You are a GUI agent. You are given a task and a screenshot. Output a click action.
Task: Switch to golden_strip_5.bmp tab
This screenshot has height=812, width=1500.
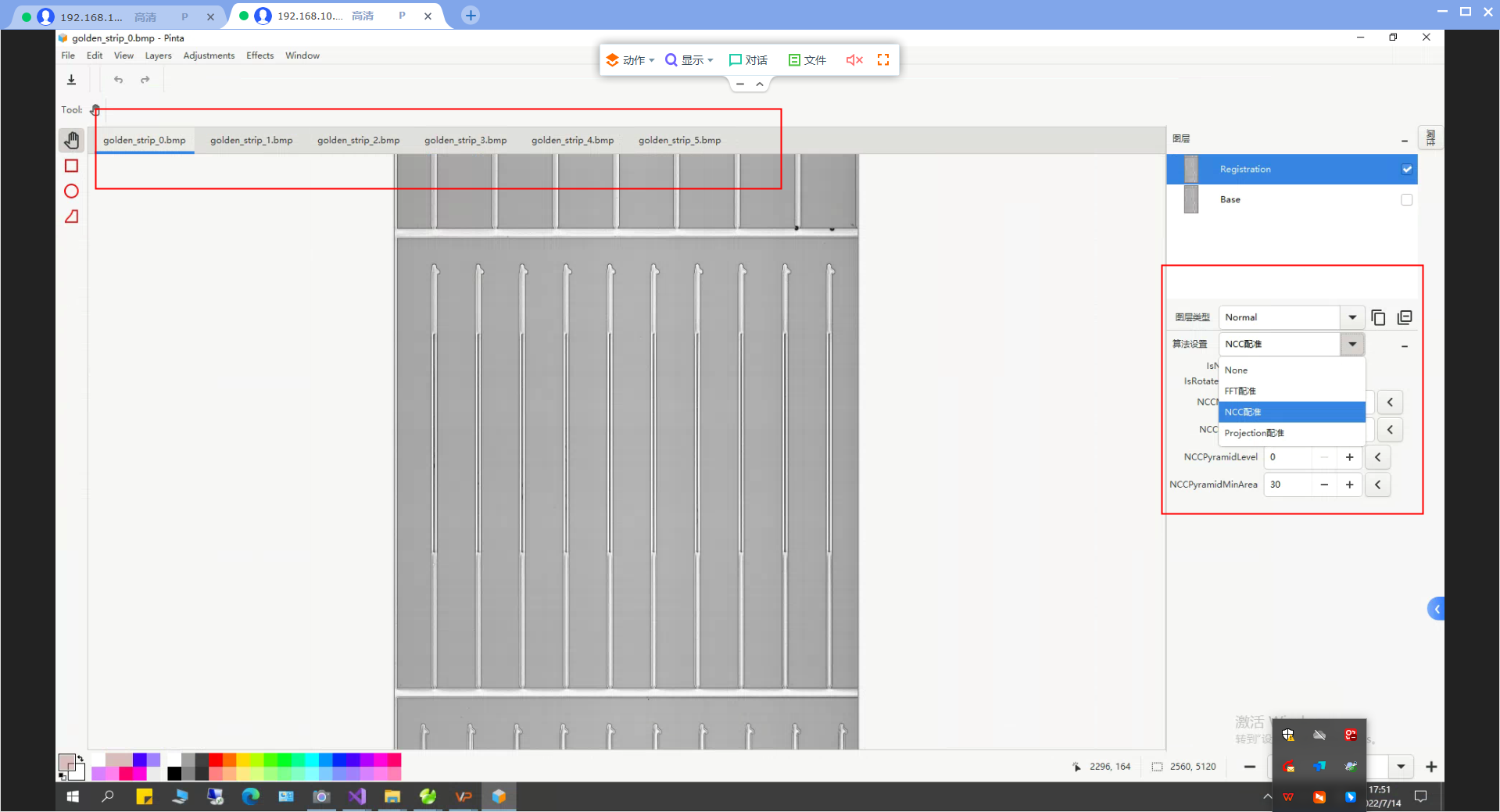coord(680,141)
